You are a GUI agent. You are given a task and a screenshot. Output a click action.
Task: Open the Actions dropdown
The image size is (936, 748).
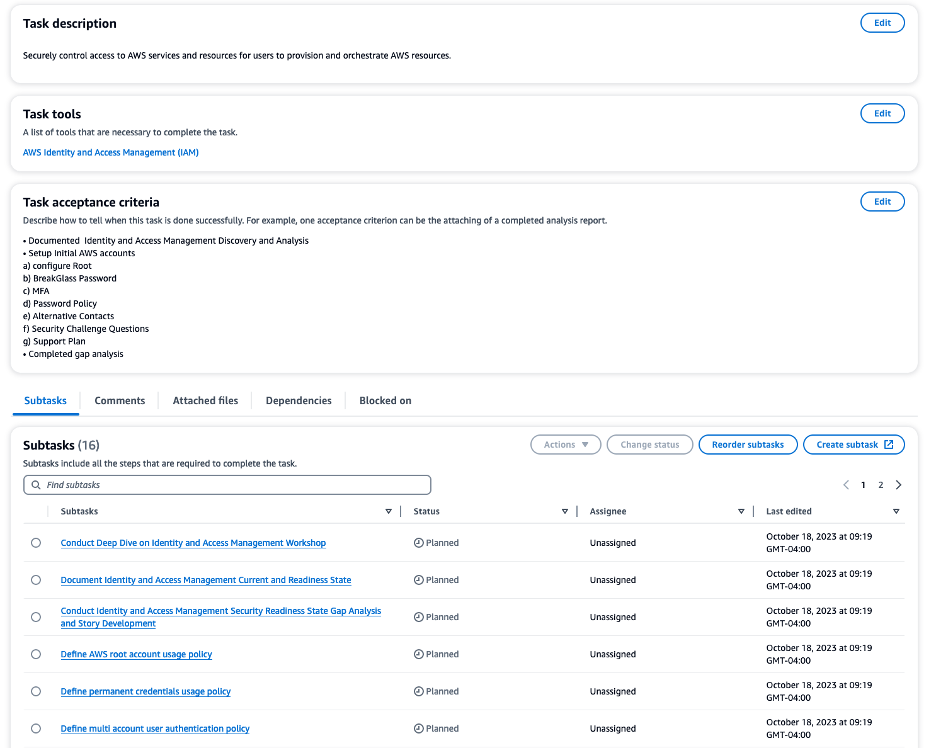pyautogui.click(x=565, y=444)
